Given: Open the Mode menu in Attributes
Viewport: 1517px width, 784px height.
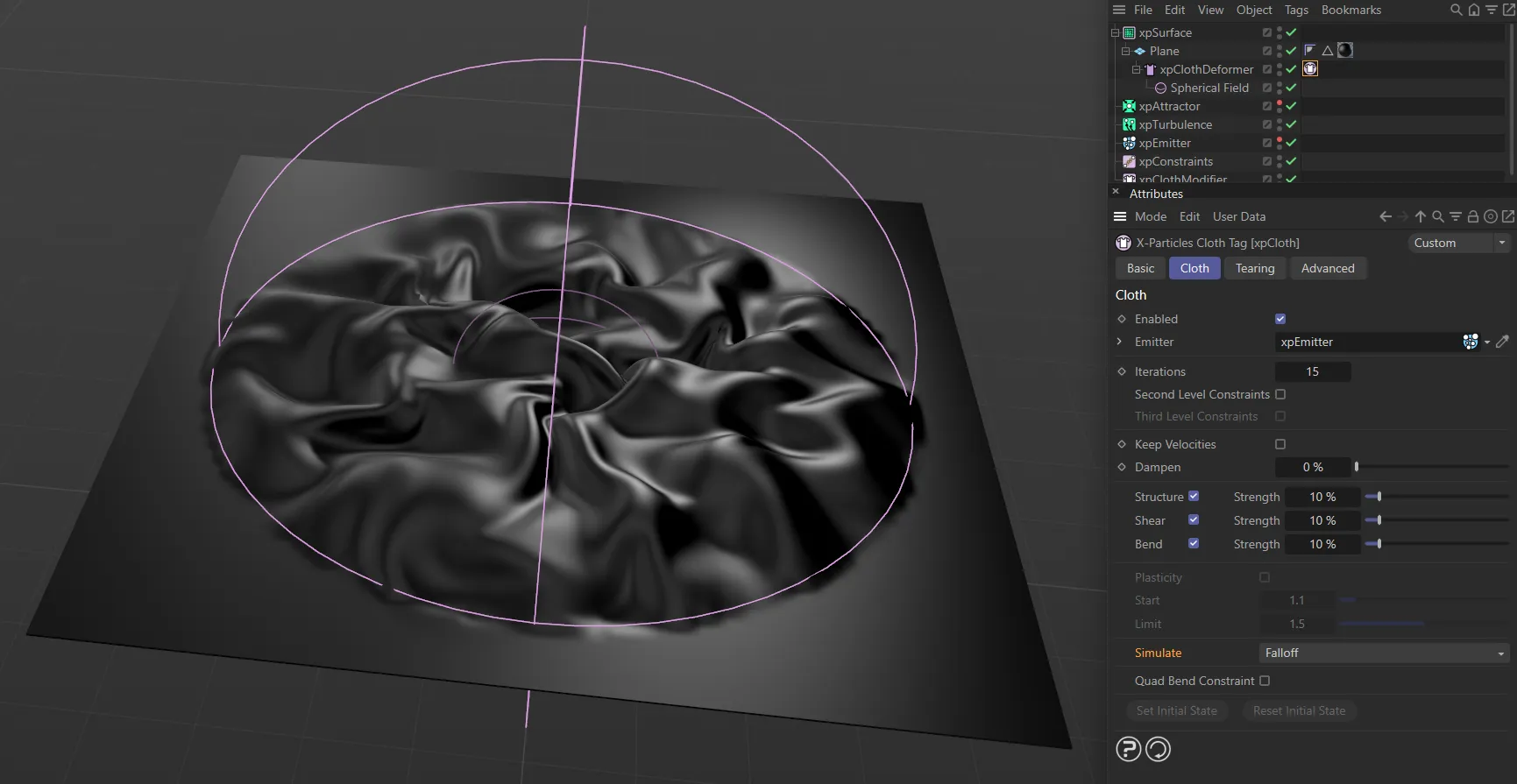Looking at the screenshot, I should click(1151, 216).
